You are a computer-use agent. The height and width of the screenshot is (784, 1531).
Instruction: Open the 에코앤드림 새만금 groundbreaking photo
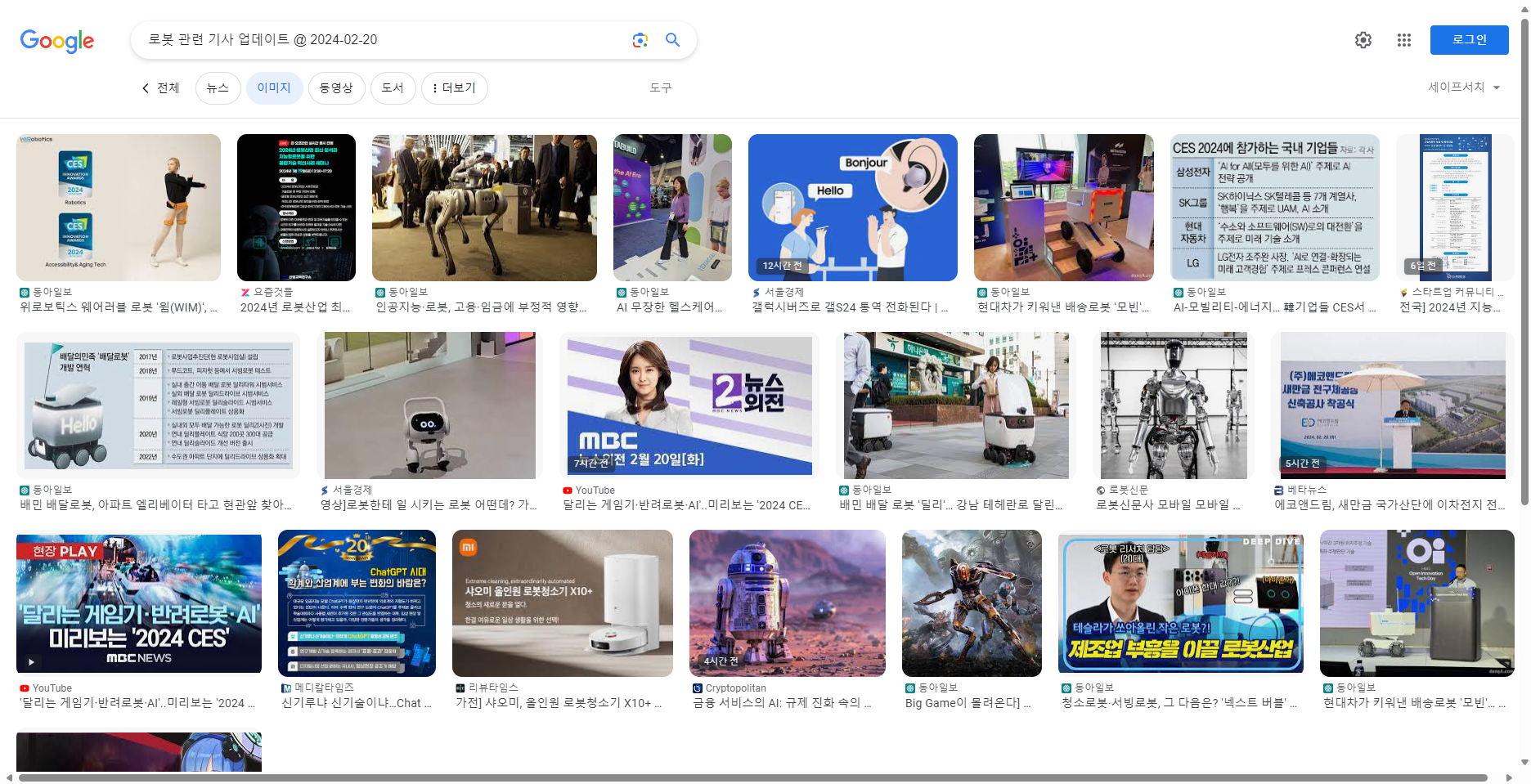(1392, 405)
